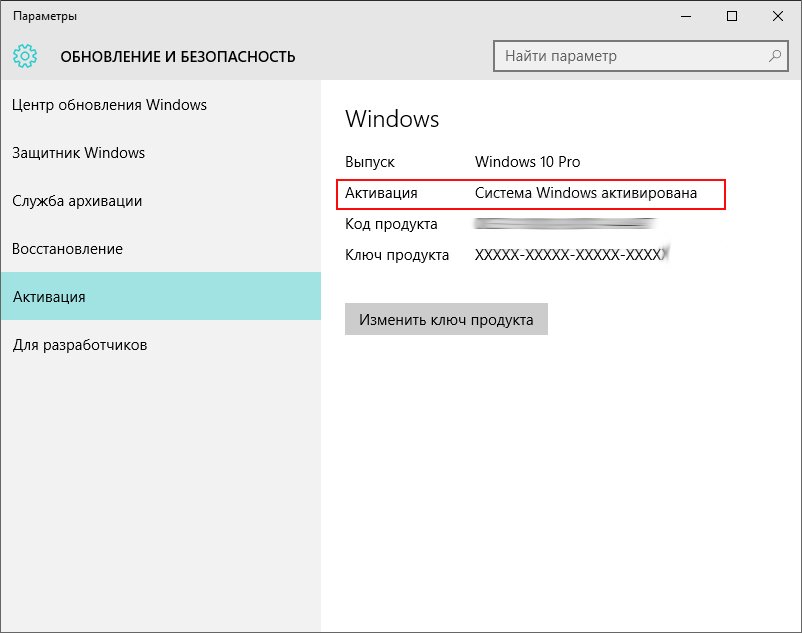802x633 pixels.
Task: Maximize the Параметры window
Action: (x=732, y=16)
